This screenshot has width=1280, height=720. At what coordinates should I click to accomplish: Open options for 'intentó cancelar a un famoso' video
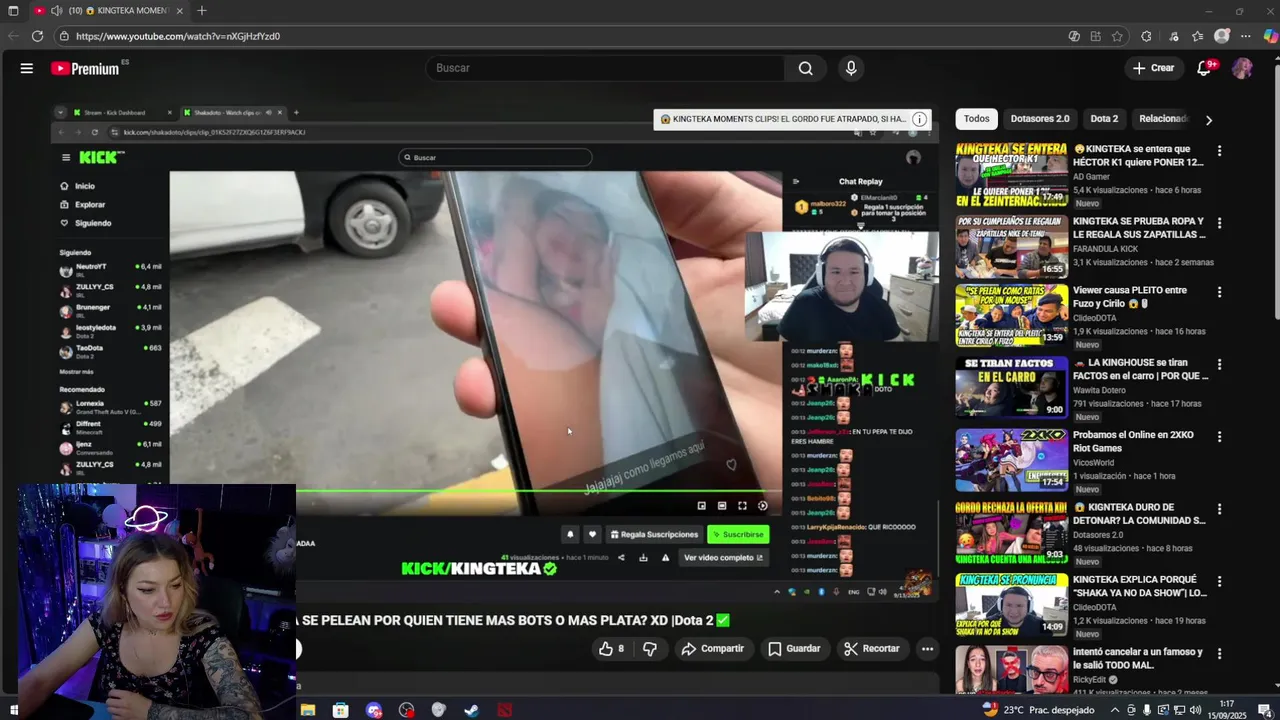(x=1219, y=653)
